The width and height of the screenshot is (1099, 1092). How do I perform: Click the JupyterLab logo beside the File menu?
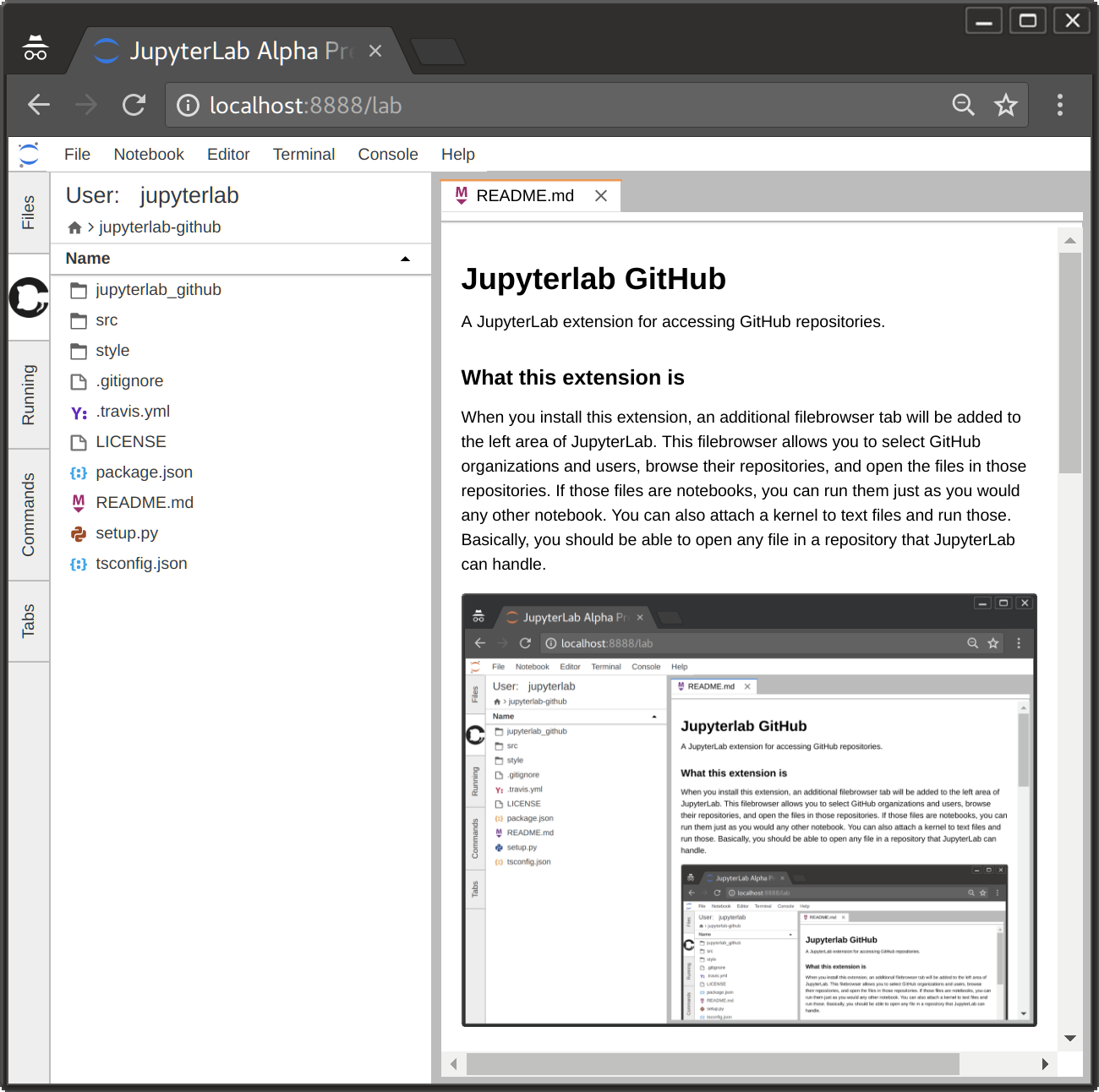coord(29,154)
